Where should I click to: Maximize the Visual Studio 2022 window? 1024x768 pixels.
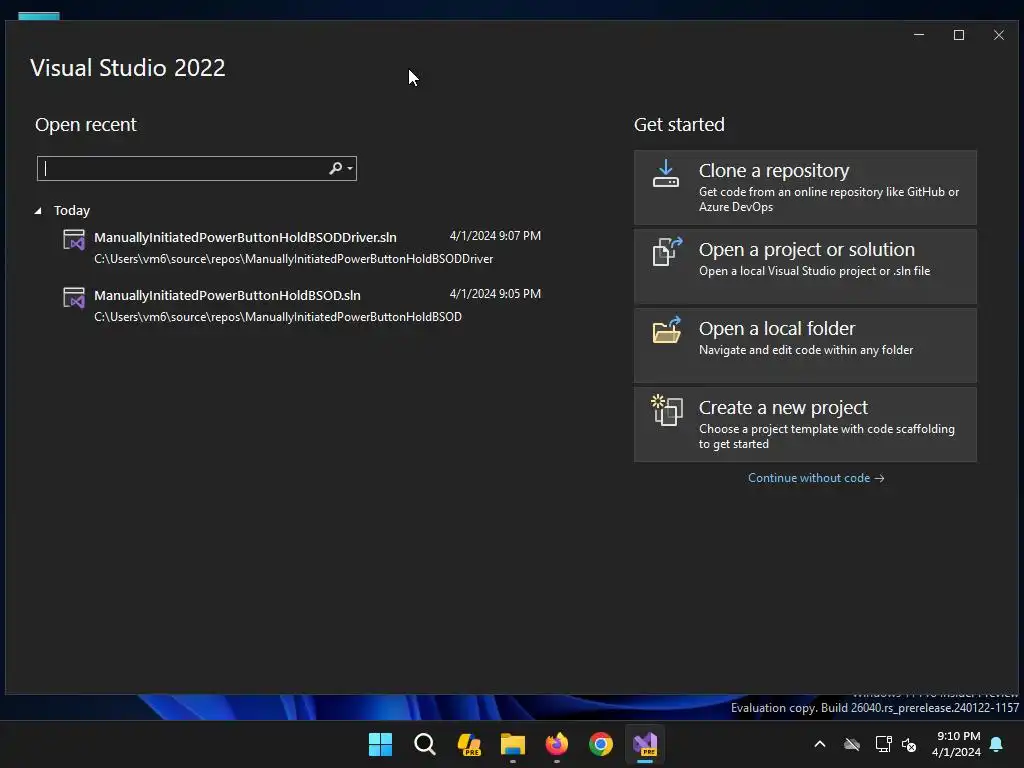pos(959,35)
